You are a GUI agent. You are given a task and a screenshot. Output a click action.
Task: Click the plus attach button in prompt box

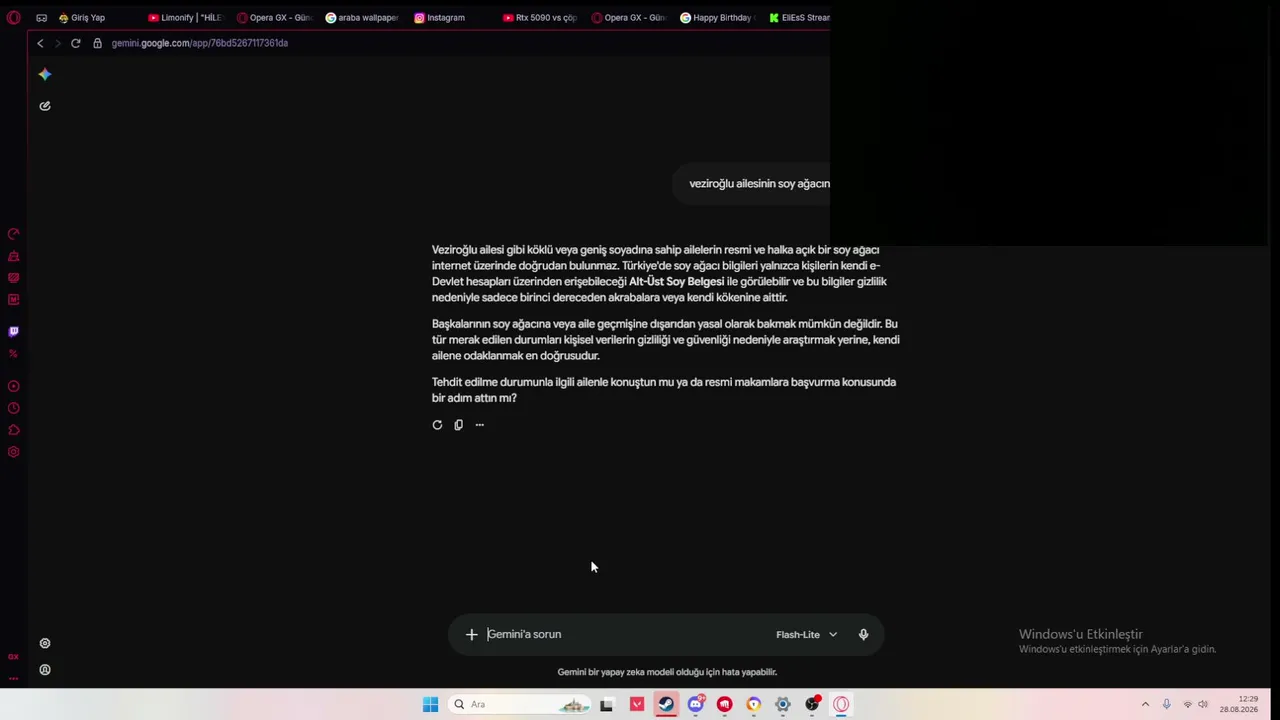point(471,634)
